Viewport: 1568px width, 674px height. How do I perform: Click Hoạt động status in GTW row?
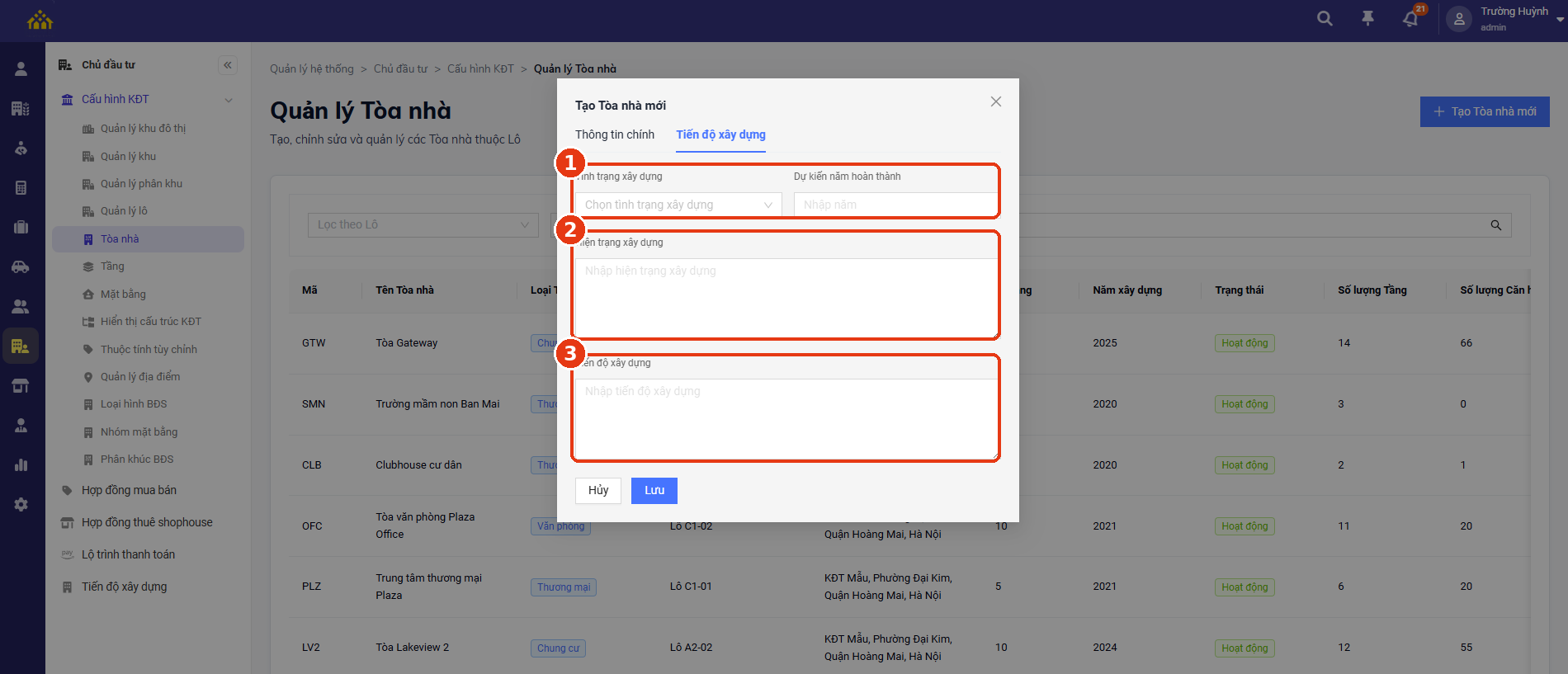point(1244,343)
